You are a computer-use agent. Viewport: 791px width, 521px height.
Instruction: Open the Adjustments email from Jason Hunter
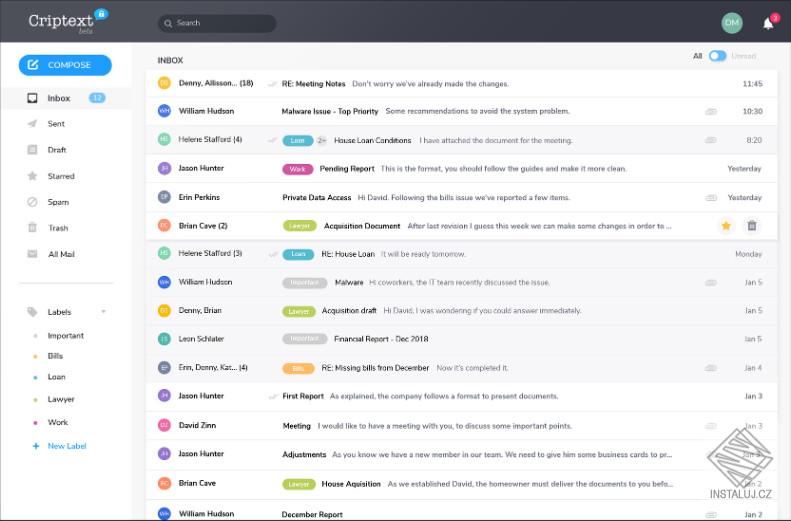(x=461, y=454)
